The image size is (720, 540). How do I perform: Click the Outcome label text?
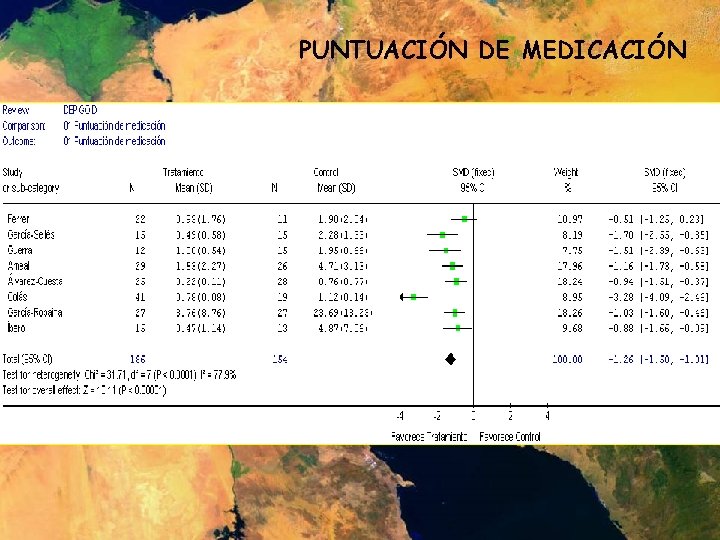pyautogui.click(x=19, y=141)
